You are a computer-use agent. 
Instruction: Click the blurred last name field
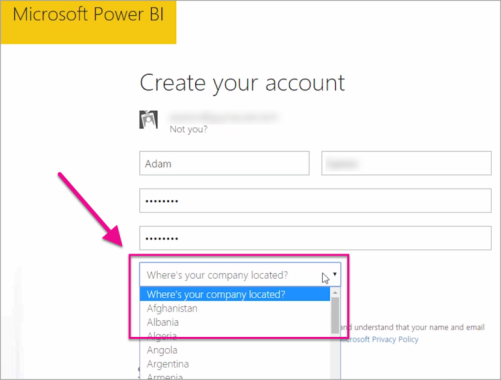coord(406,163)
